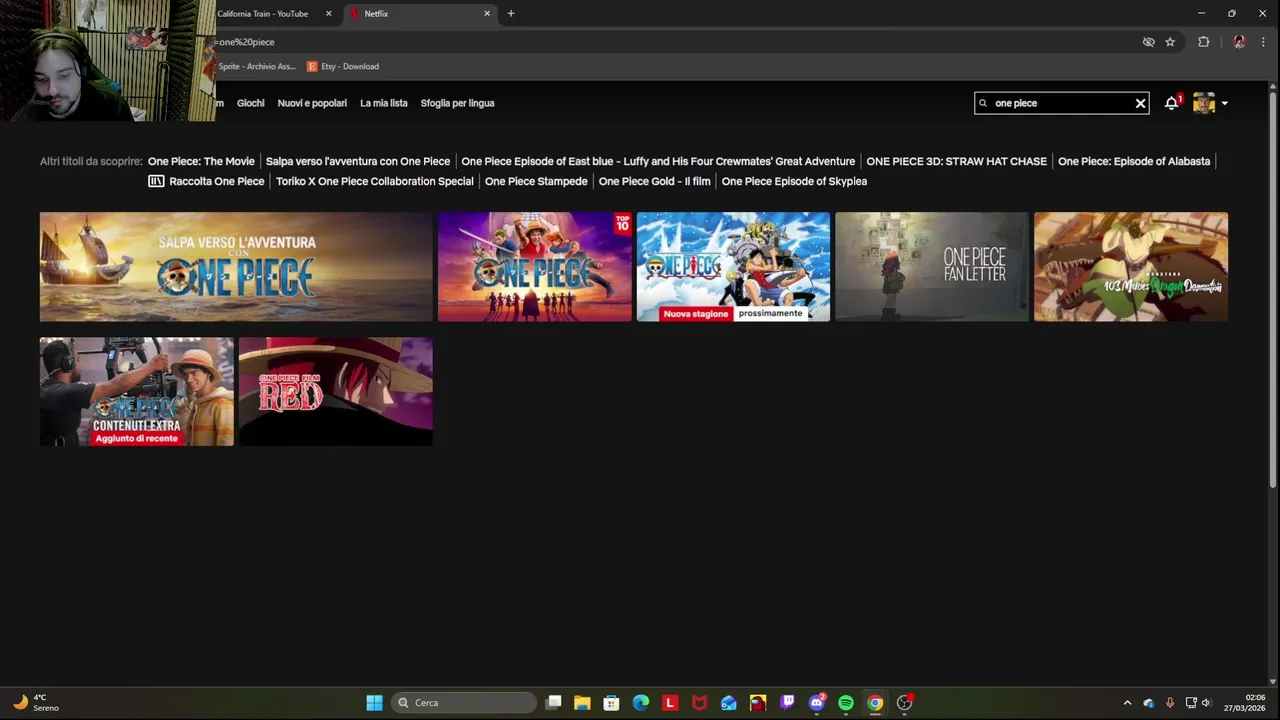The width and height of the screenshot is (1280, 720).
Task: Expand the Netflix profile dropdown arrow
Action: tap(1224, 103)
